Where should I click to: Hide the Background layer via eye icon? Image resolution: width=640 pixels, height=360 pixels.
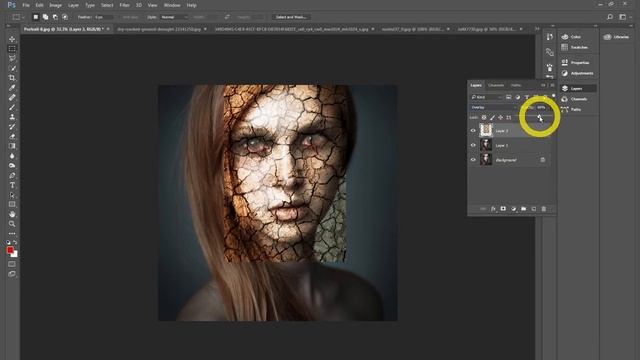coord(473,160)
